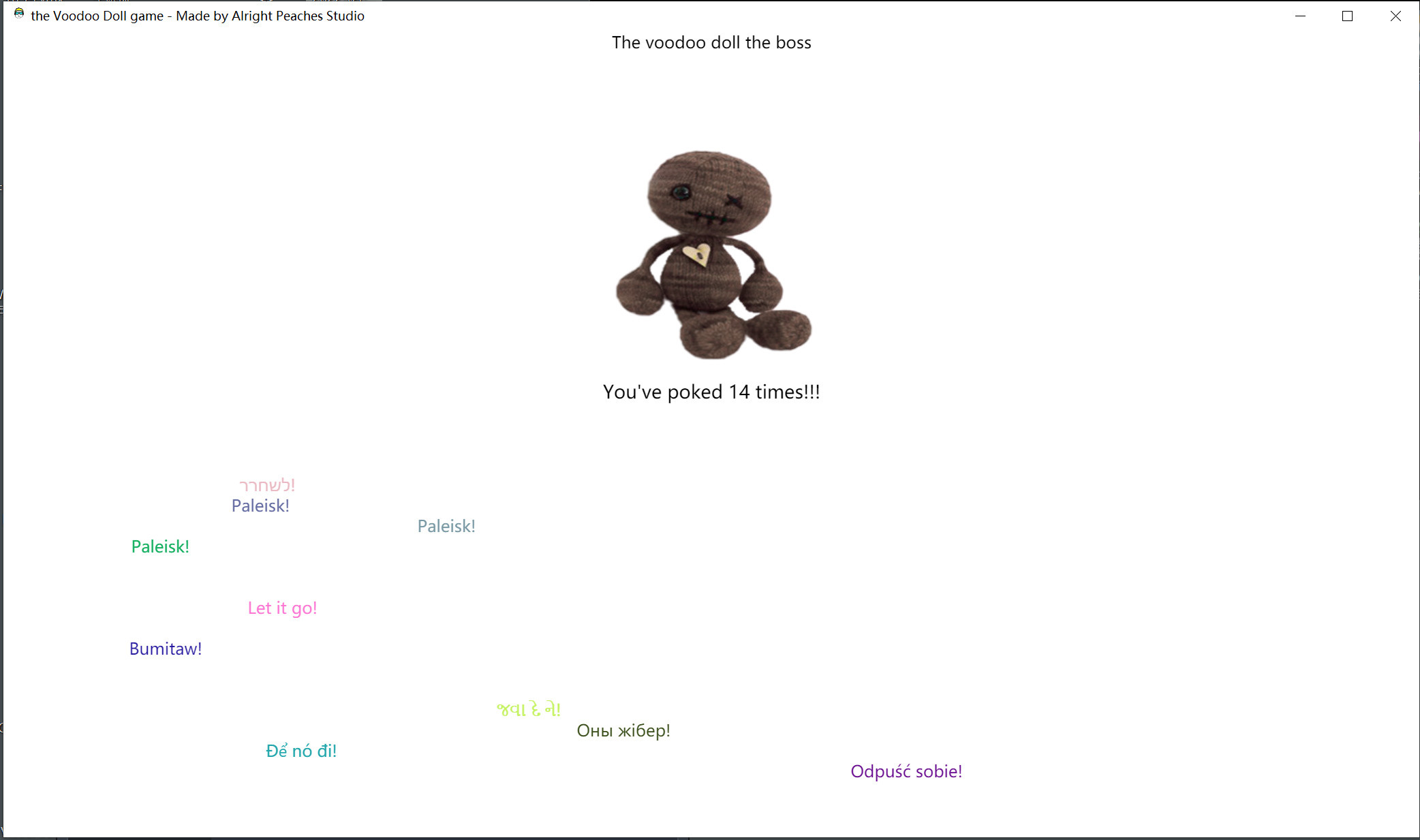Screen dimensions: 1420x840
Task: Click the purple 'Odpuść sobie!' text
Action: (906, 771)
